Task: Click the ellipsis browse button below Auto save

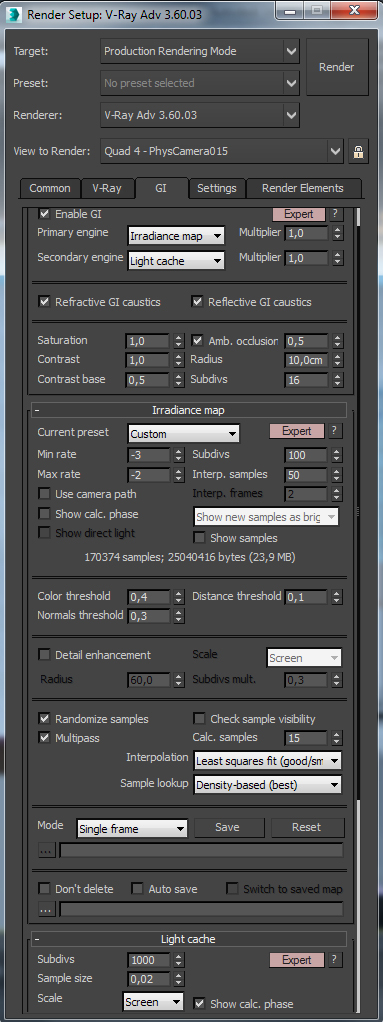Action: [46, 909]
